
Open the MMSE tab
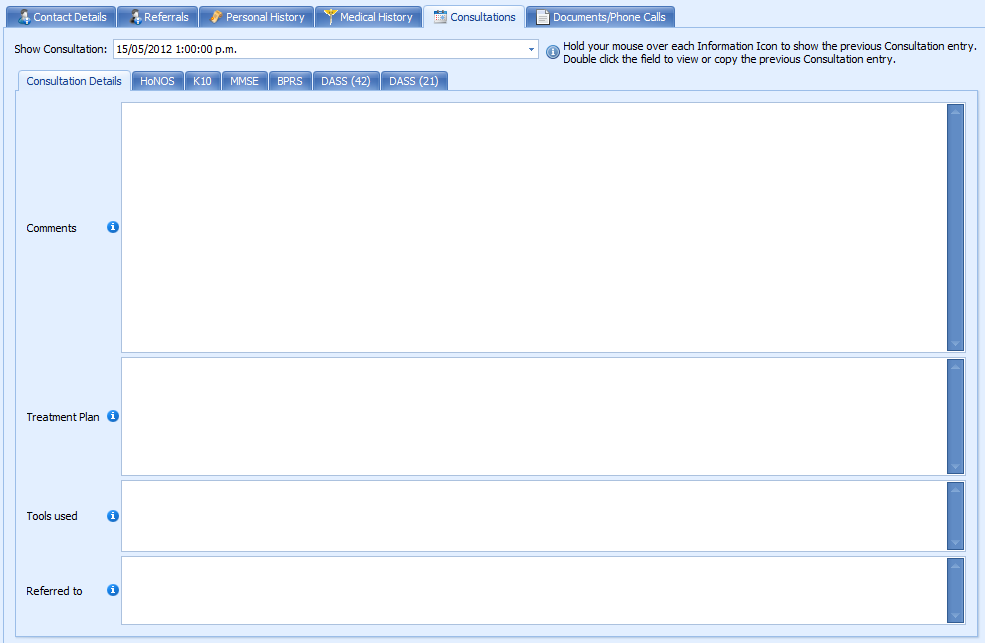tap(244, 81)
